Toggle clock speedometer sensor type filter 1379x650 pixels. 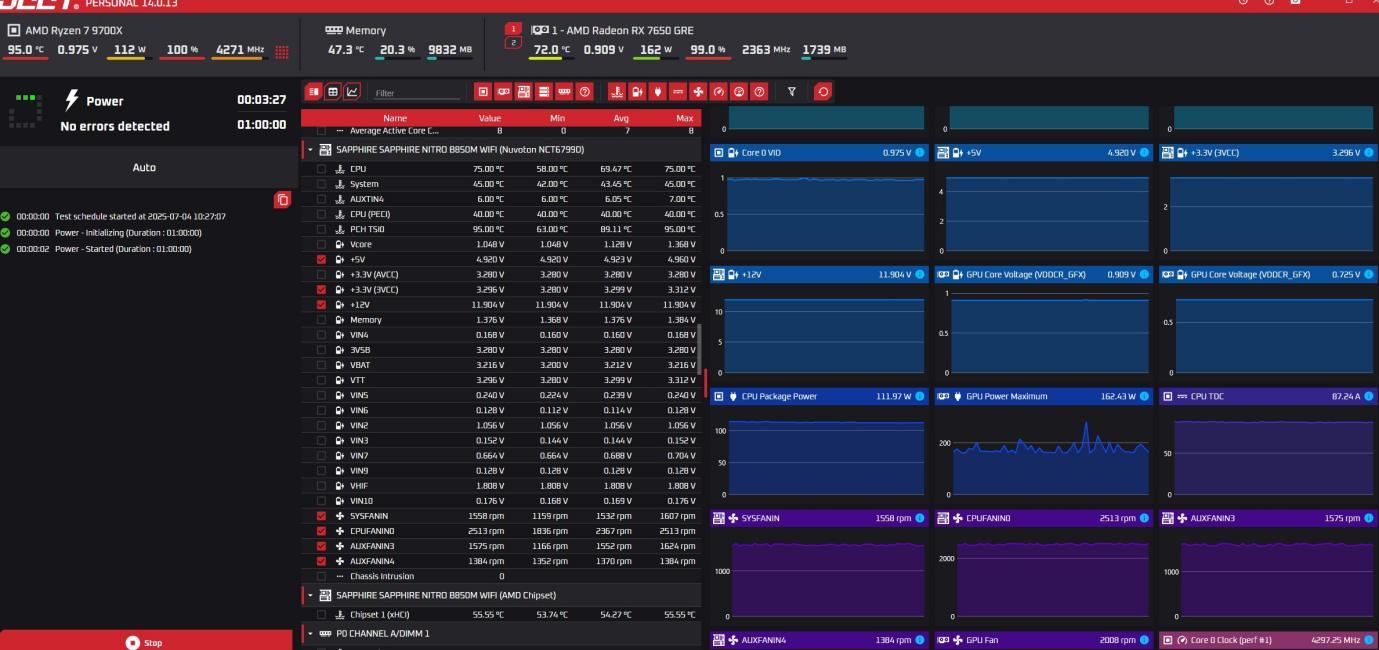718,92
